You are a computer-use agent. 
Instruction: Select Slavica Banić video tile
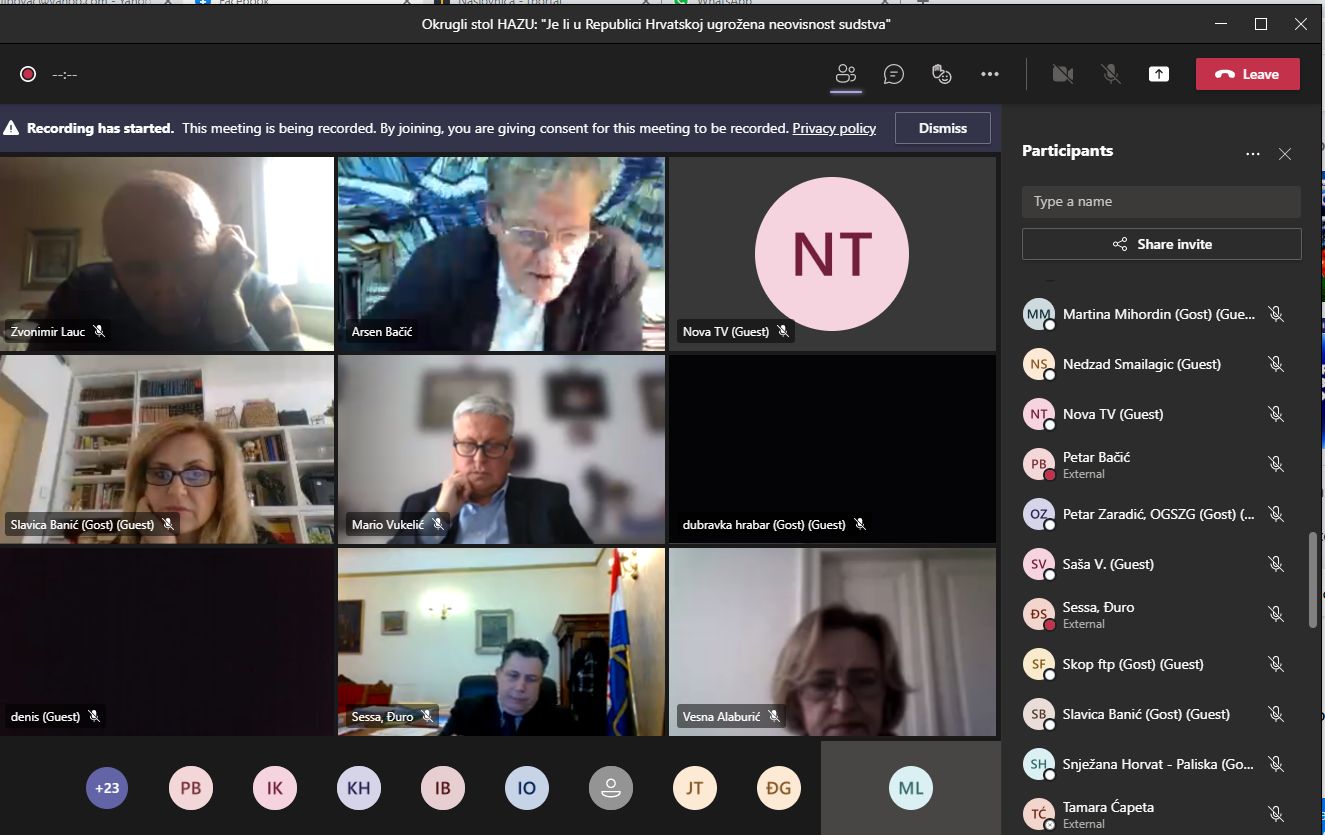[167, 449]
